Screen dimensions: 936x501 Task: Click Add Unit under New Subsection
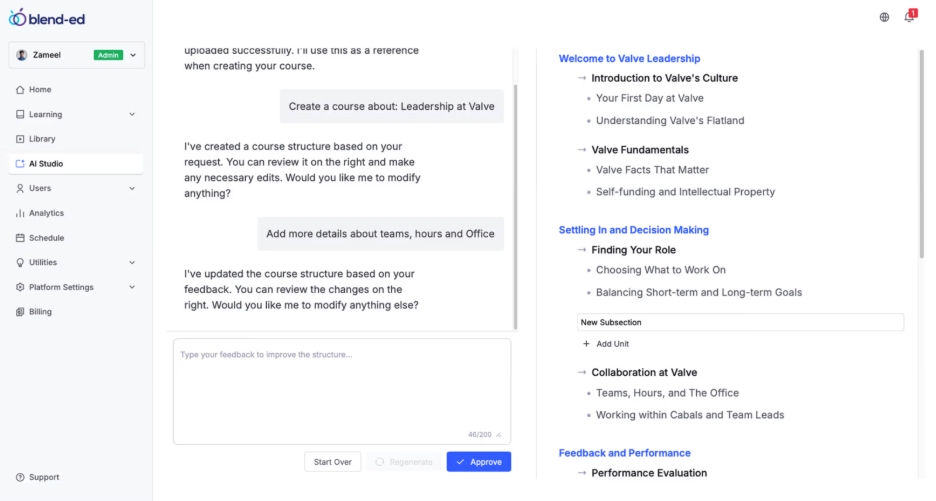611,344
